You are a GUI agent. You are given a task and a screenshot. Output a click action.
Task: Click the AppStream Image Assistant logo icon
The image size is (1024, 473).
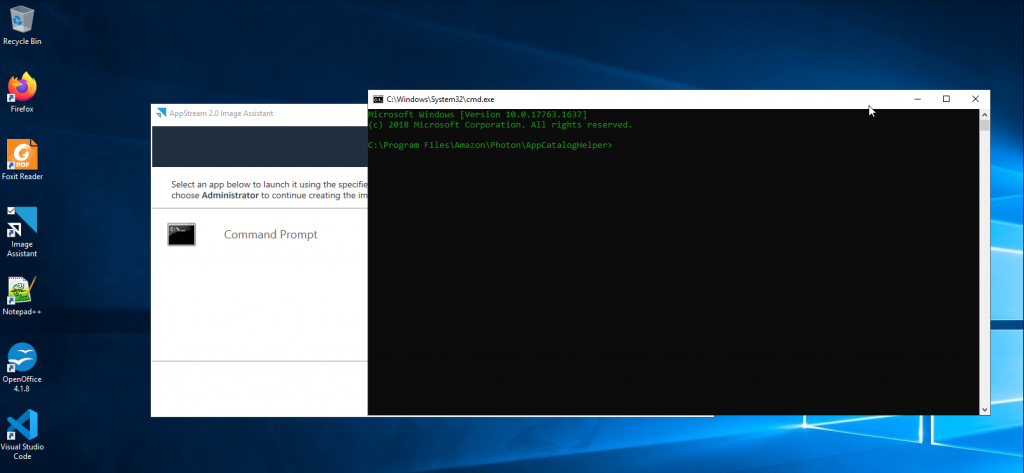pos(161,113)
